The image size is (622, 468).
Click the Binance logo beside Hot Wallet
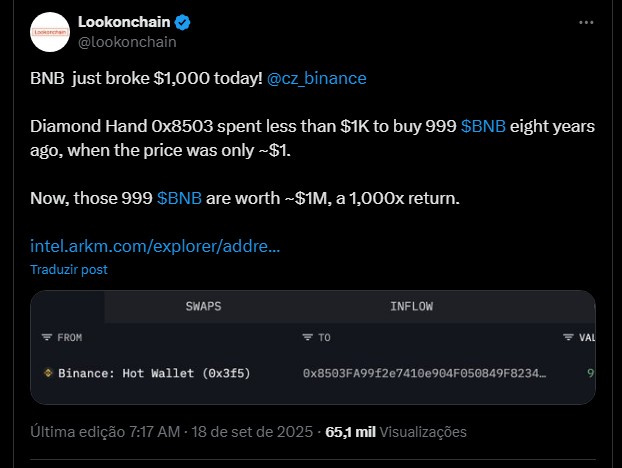tap(48, 373)
